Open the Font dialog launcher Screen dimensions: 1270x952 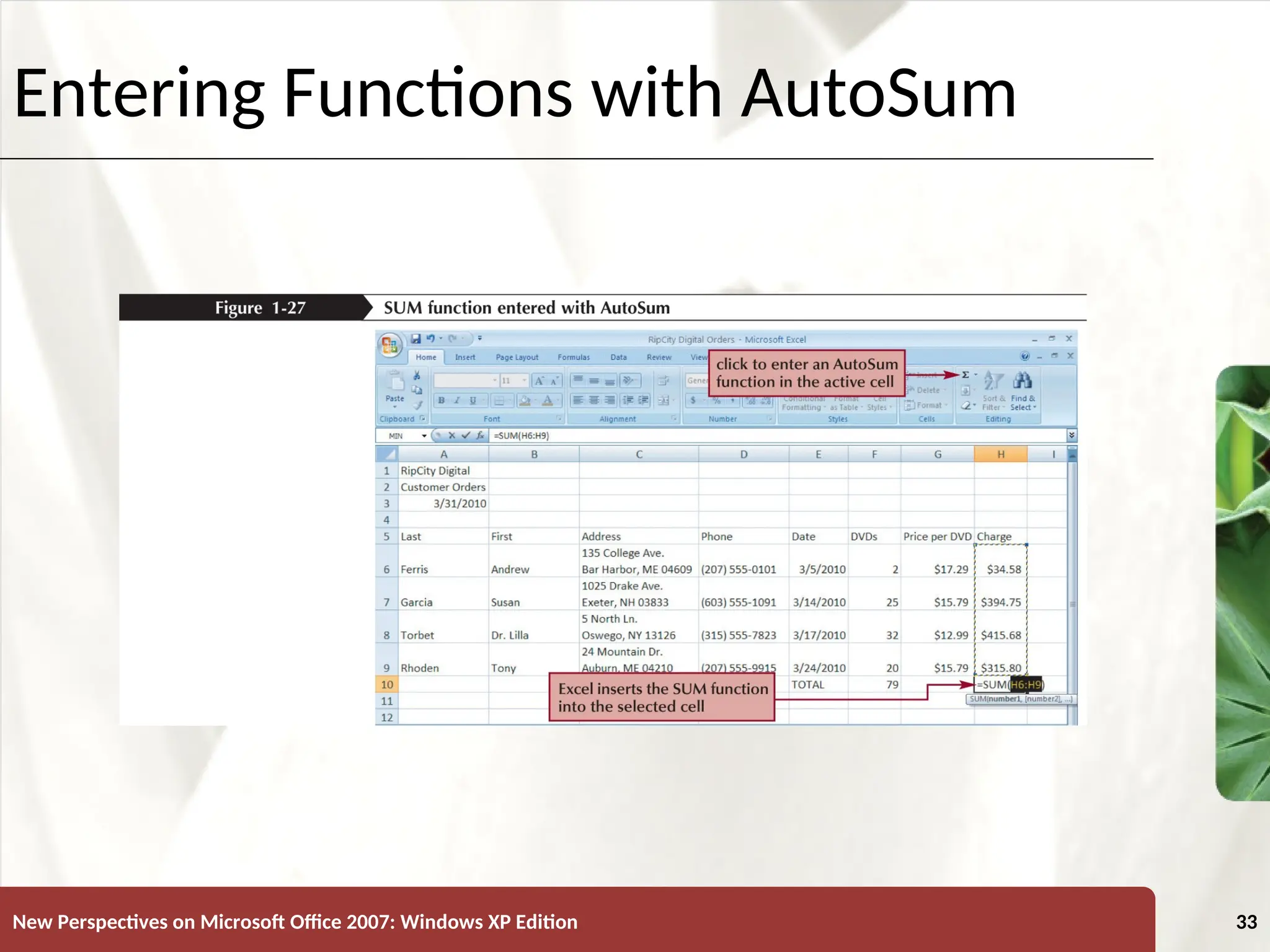point(559,418)
